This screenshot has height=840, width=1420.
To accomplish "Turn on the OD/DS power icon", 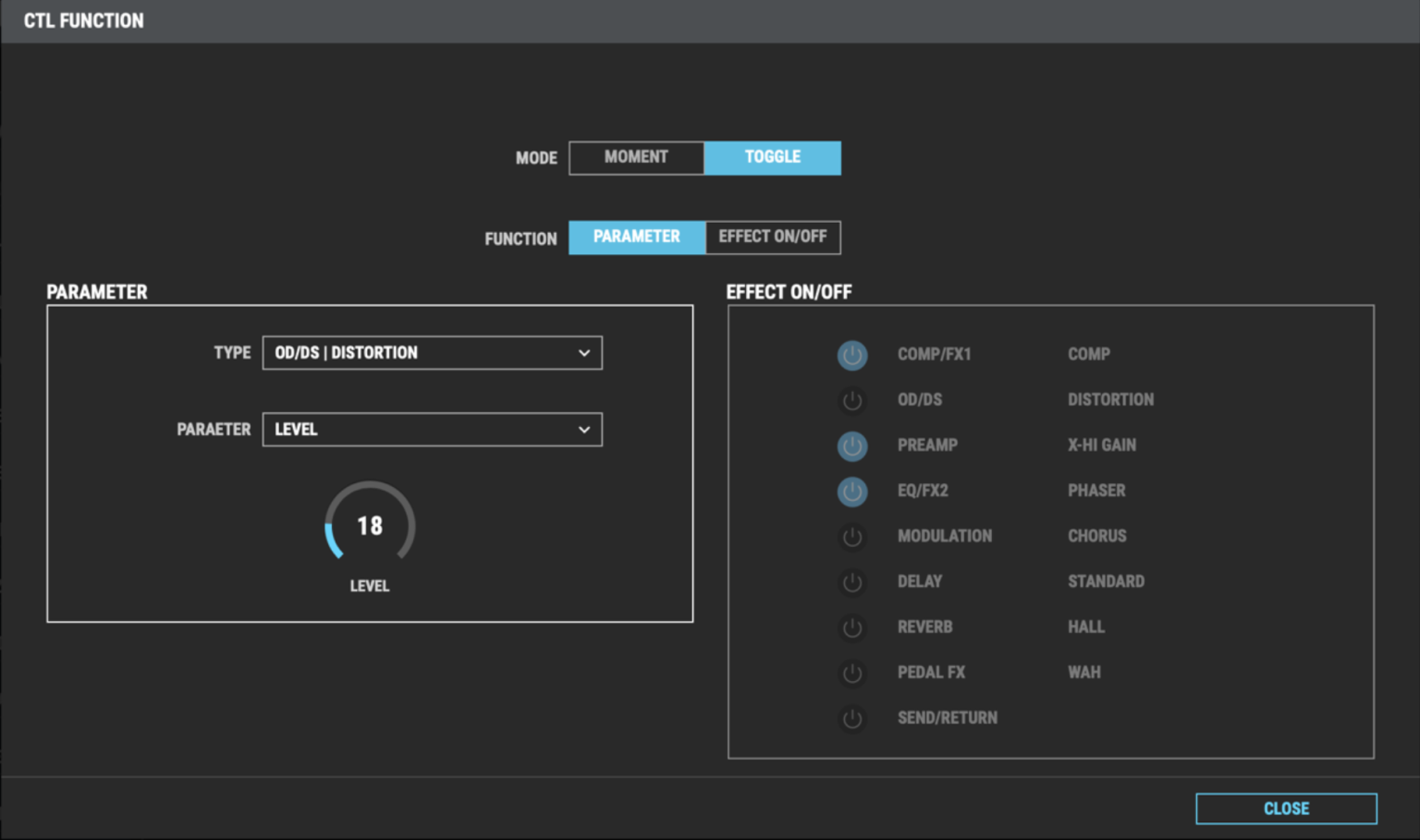I will [x=851, y=400].
